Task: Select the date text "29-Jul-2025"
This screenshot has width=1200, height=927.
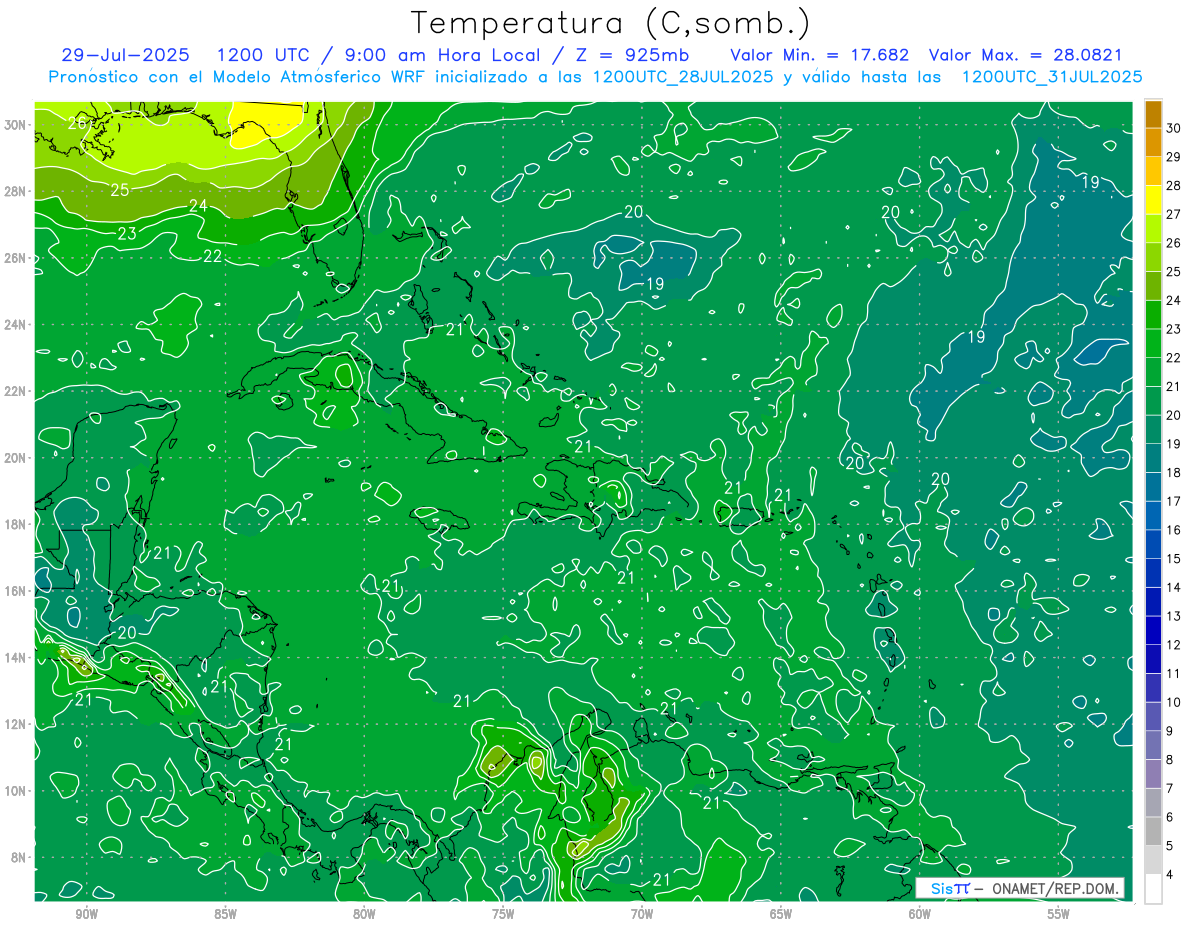Action: click(128, 55)
